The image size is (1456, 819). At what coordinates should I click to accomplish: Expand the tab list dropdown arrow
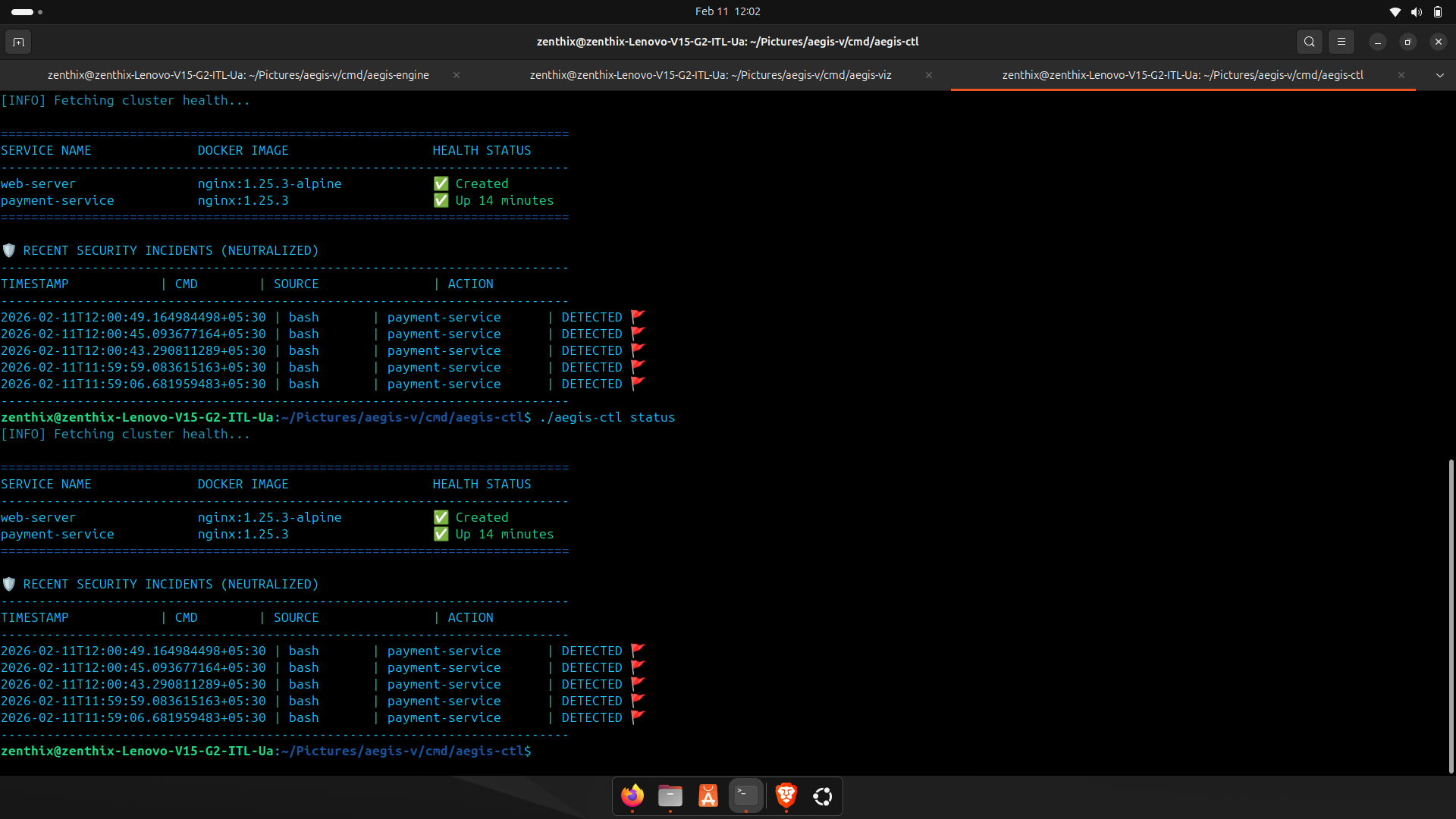(1439, 75)
